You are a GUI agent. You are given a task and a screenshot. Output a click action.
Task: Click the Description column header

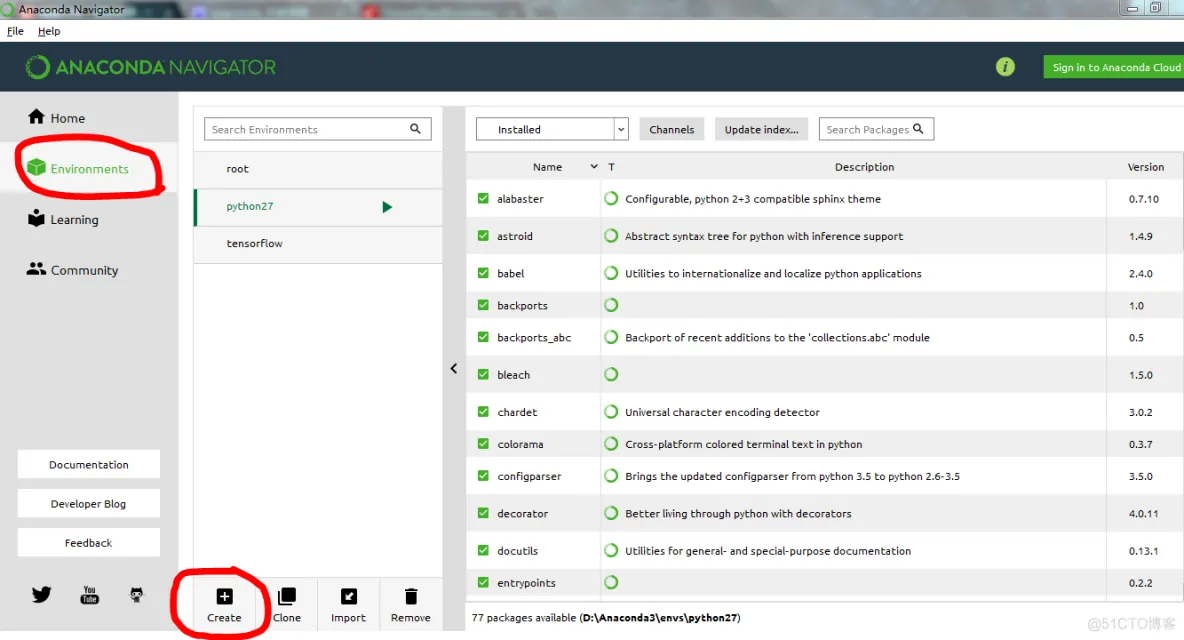864,167
